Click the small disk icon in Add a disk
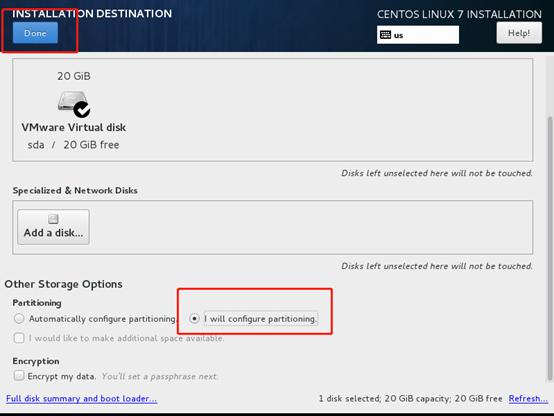 click(x=53, y=219)
